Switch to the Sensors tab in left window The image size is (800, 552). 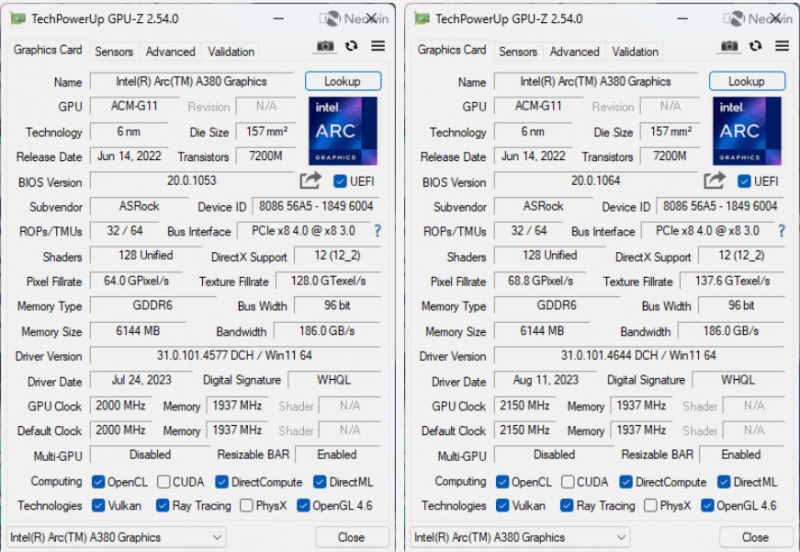(114, 52)
